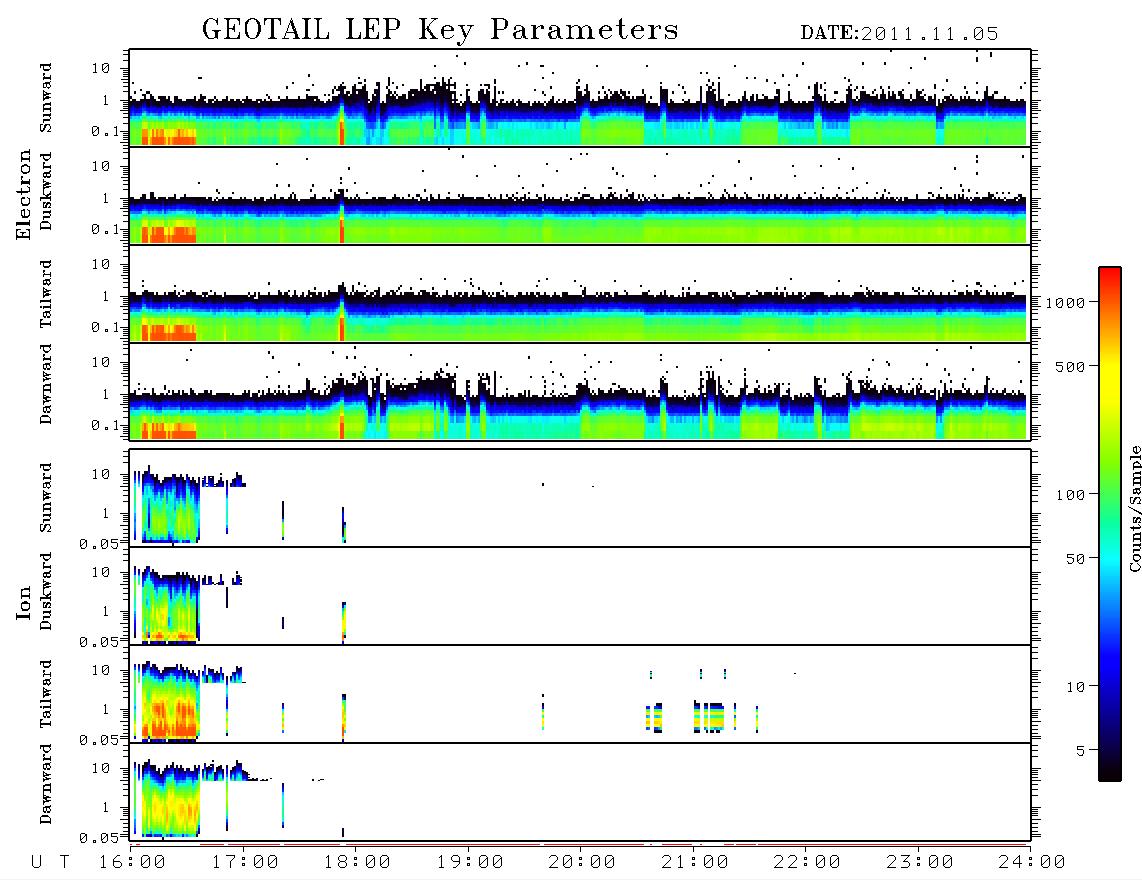Click "1" on the Ion Duskward axis
Image resolution: width=1142 pixels, height=880 pixels.
(x=106, y=611)
